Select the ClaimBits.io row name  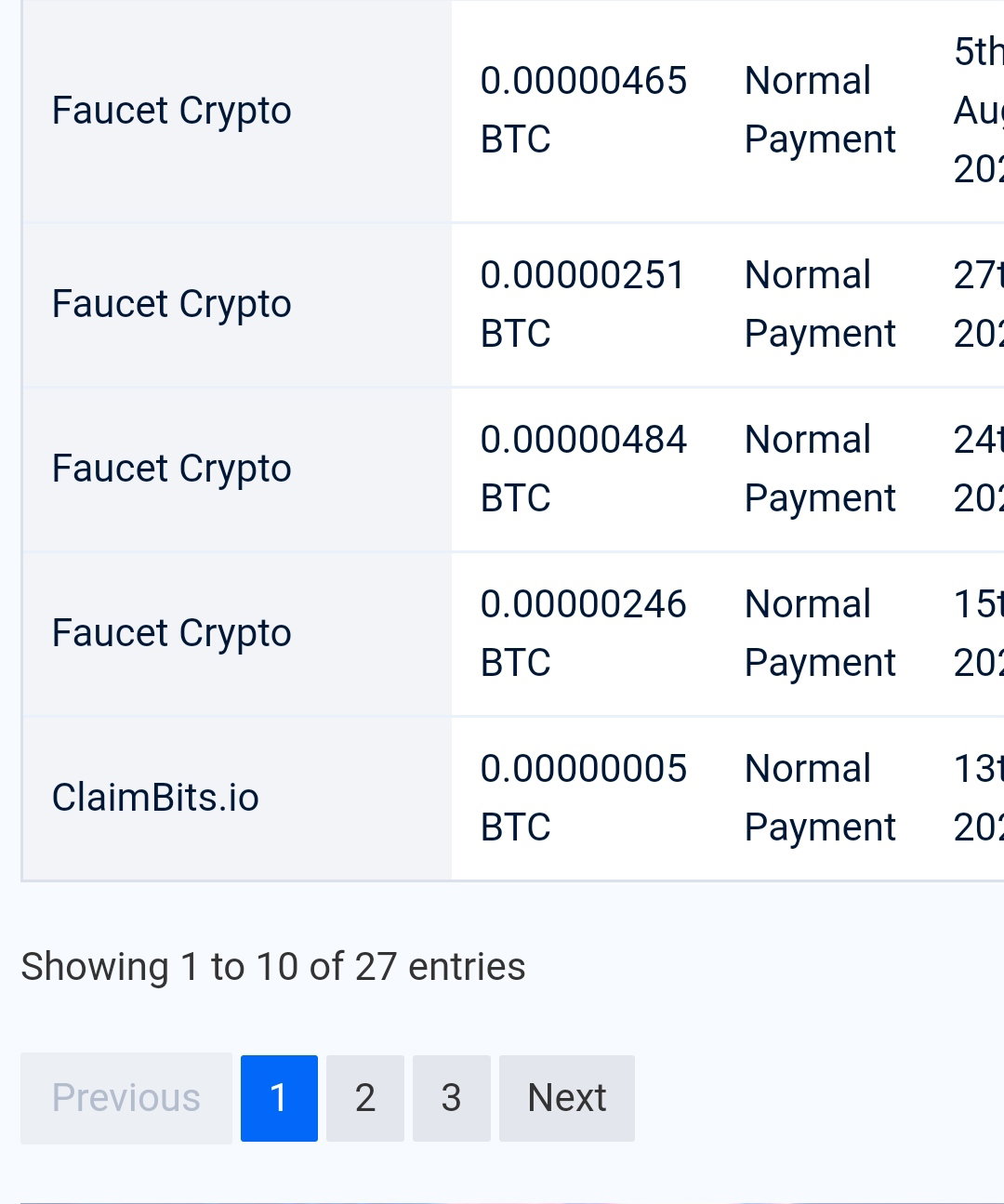click(155, 798)
